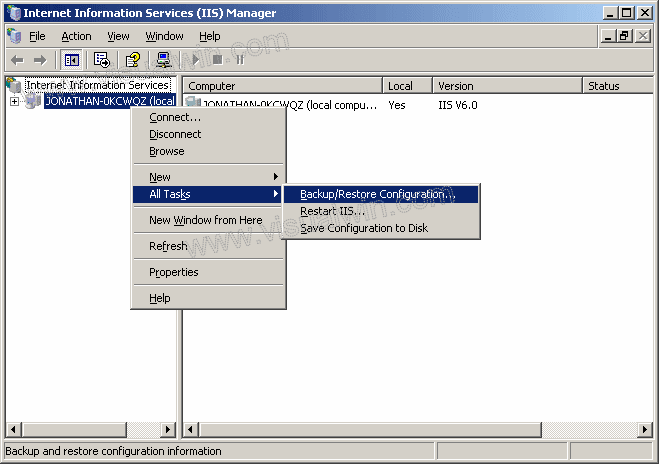Open the View menu
The image size is (659, 464).
(x=118, y=37)
